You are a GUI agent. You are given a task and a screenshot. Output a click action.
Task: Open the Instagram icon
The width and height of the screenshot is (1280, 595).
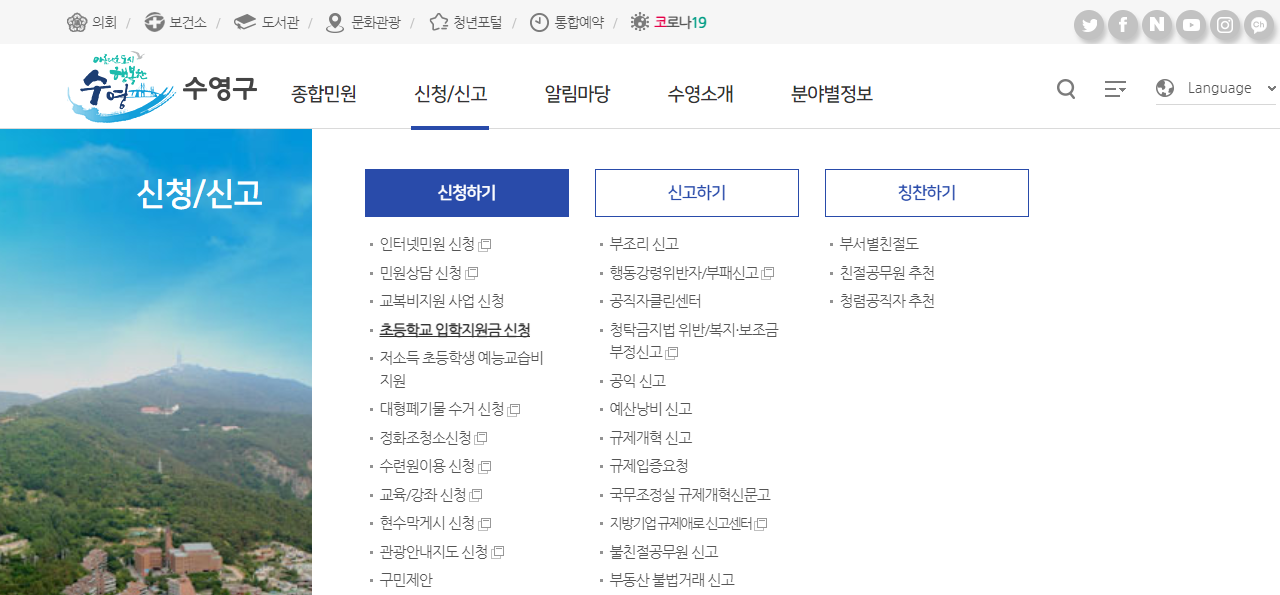1224,25
